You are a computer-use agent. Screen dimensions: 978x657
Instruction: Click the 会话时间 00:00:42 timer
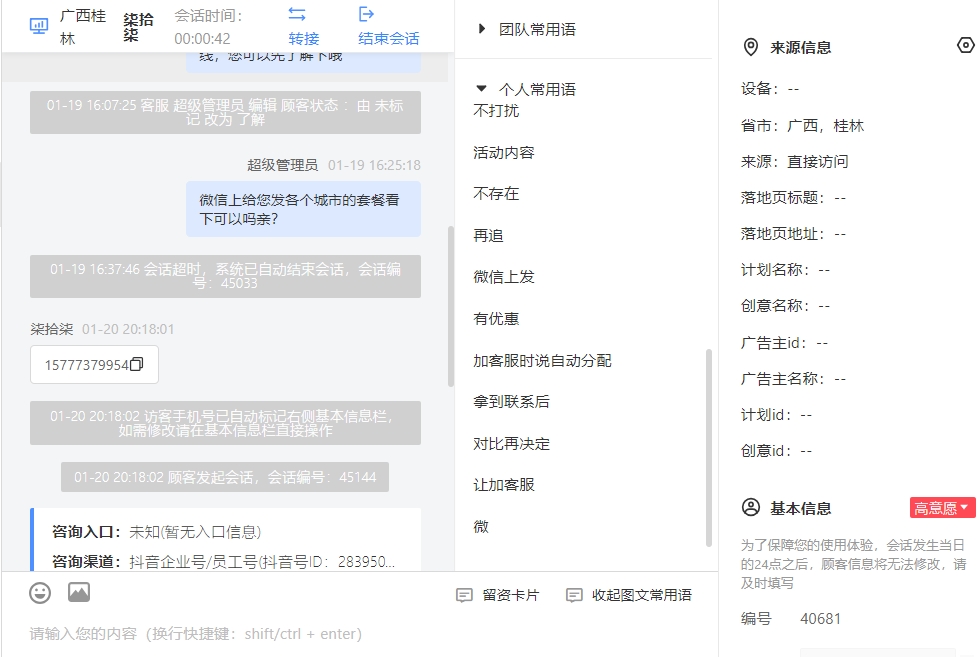pos(208,27)
